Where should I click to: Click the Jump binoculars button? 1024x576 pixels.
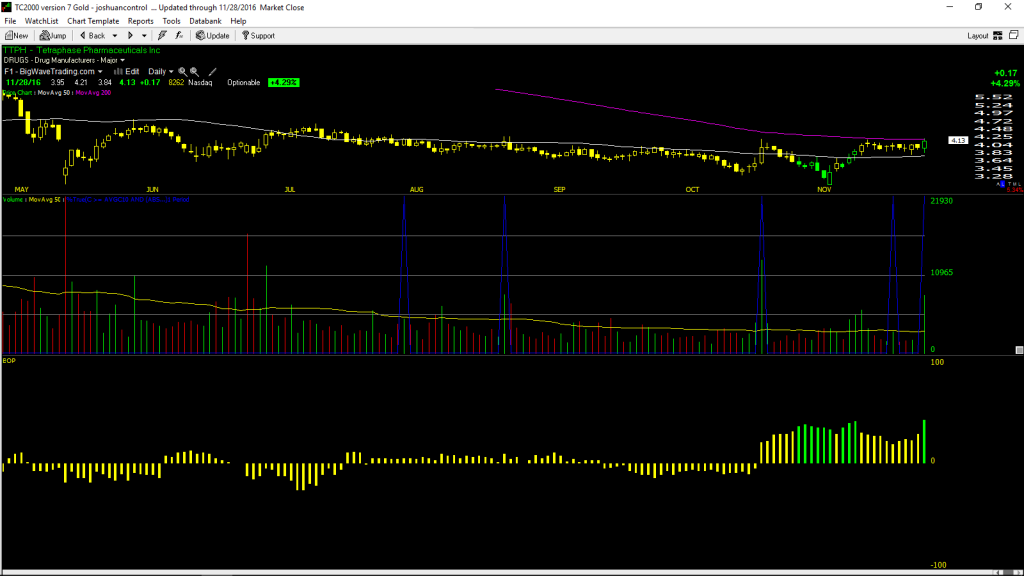click(53, 36)
